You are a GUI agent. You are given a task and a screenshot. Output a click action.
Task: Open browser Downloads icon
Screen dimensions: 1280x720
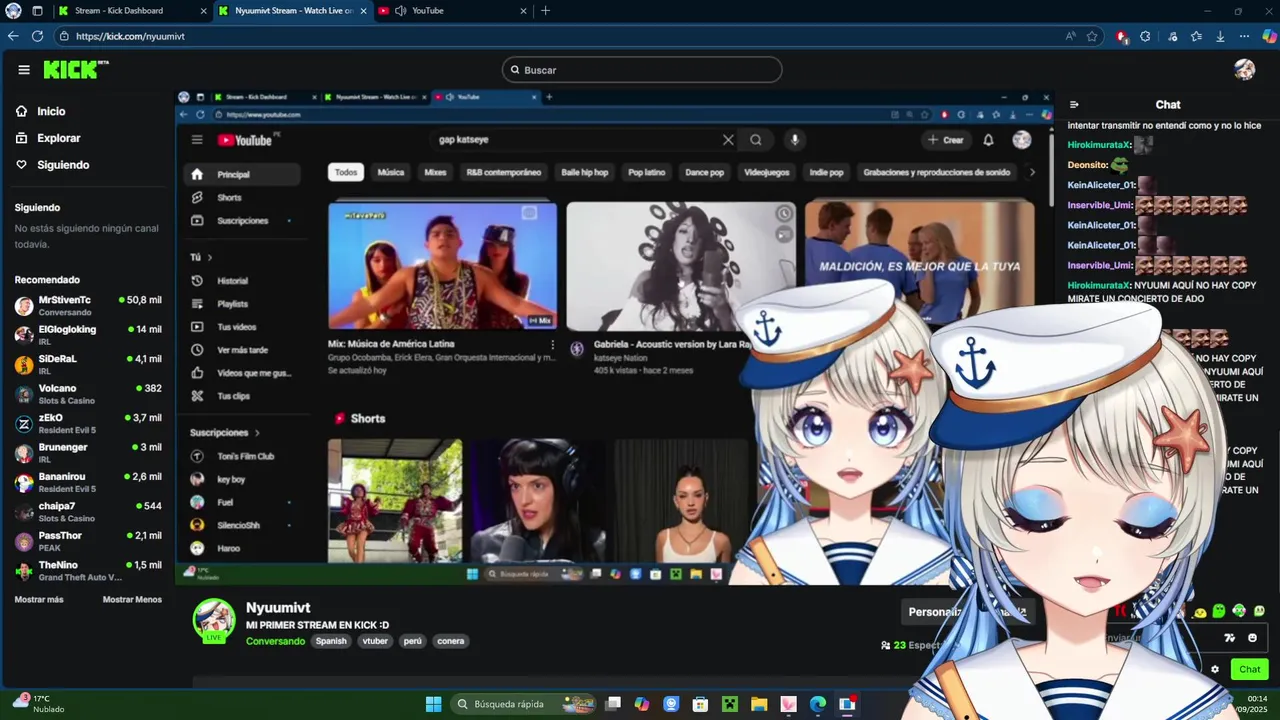[1220, 36]
